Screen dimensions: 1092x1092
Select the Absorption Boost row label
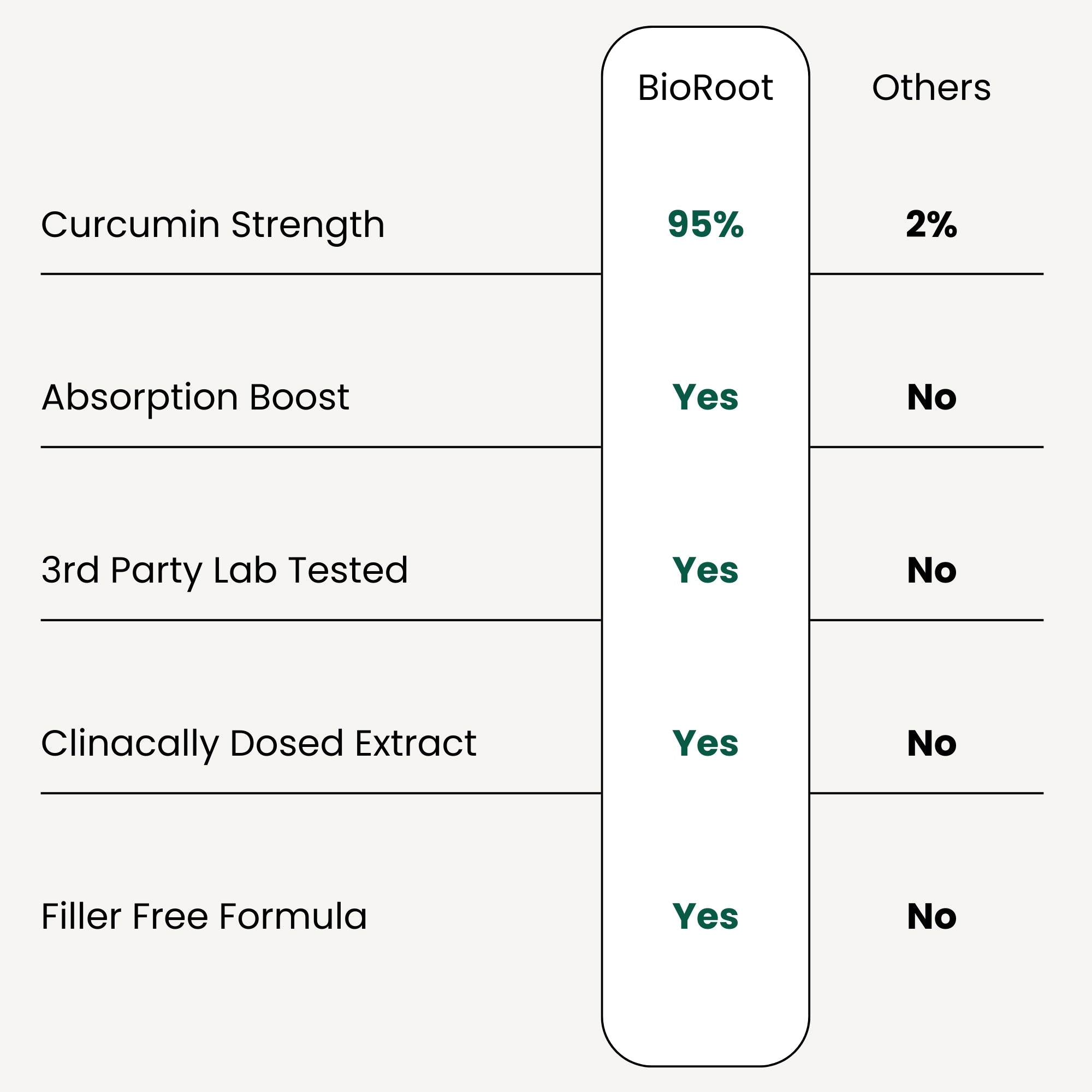tap(195, 397)
